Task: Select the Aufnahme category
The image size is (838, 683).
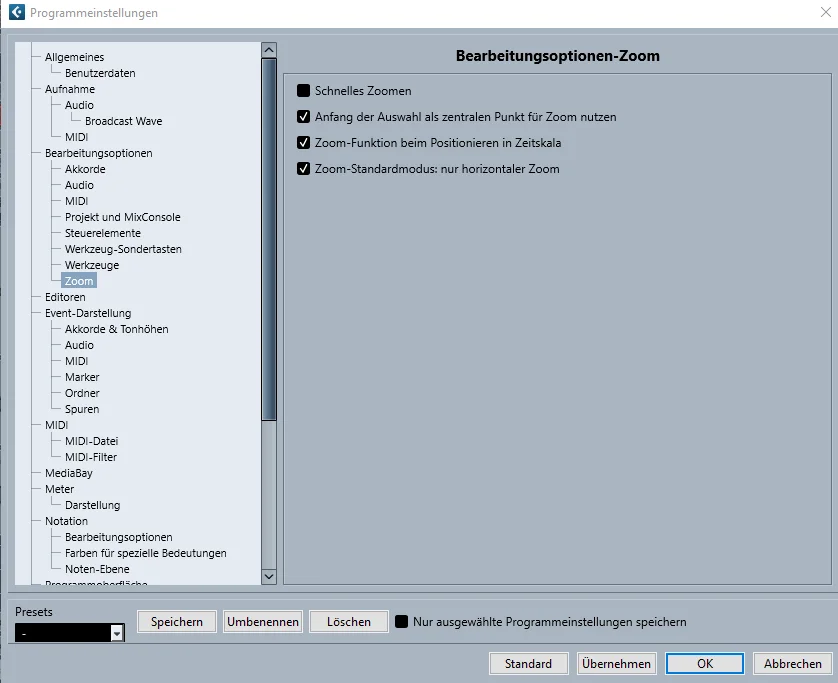Action: (70, 89)
